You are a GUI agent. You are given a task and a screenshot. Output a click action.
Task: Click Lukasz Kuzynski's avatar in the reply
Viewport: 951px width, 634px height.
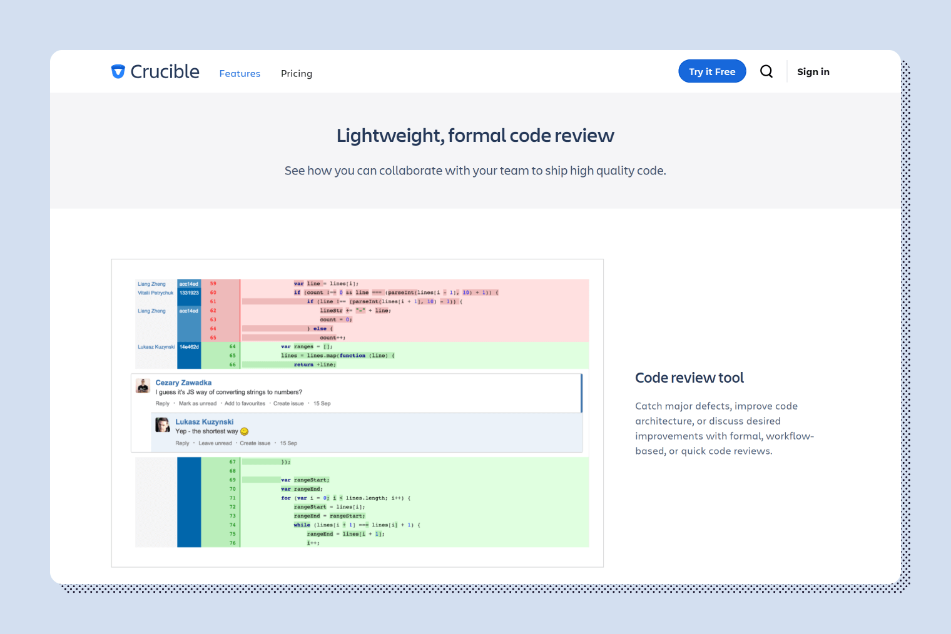(x=163, y=425)
